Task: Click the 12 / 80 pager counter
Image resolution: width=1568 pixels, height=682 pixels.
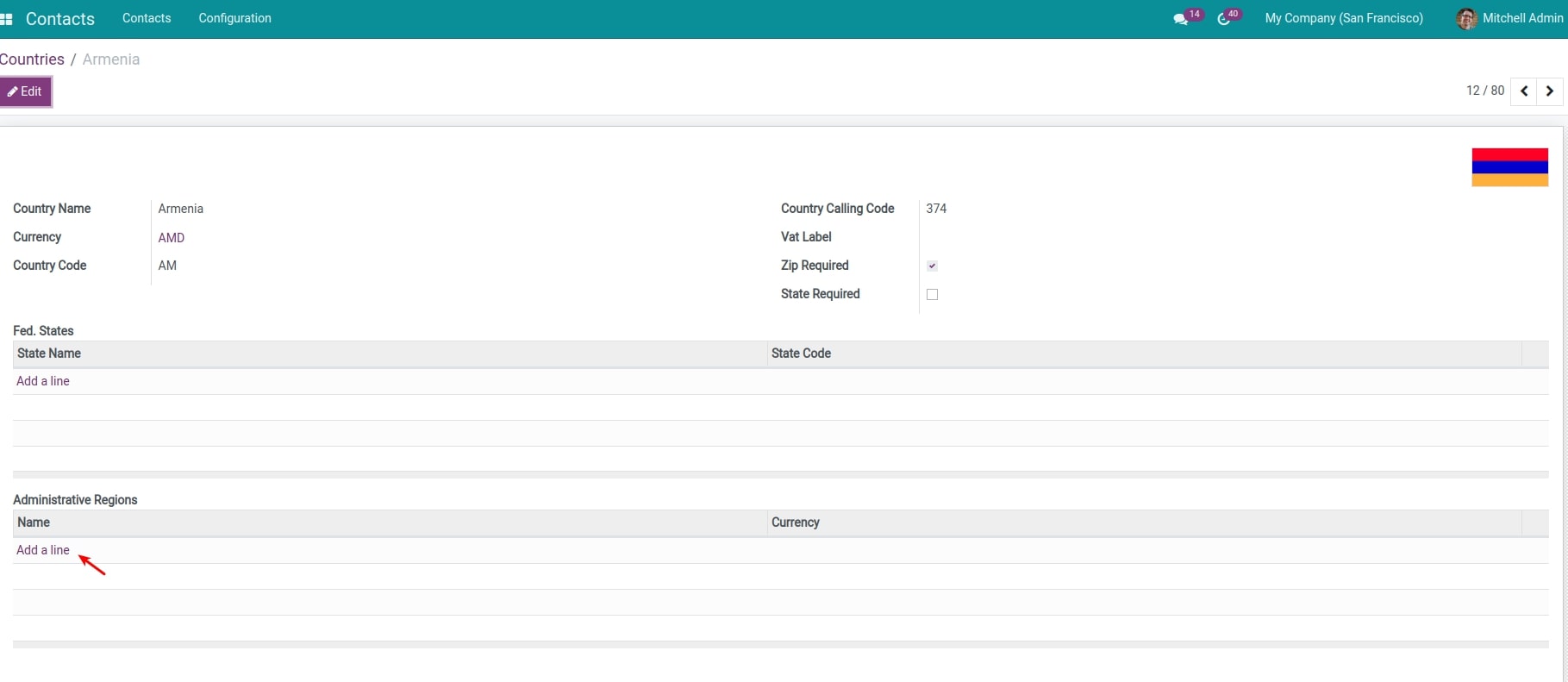Action: 1484,91
